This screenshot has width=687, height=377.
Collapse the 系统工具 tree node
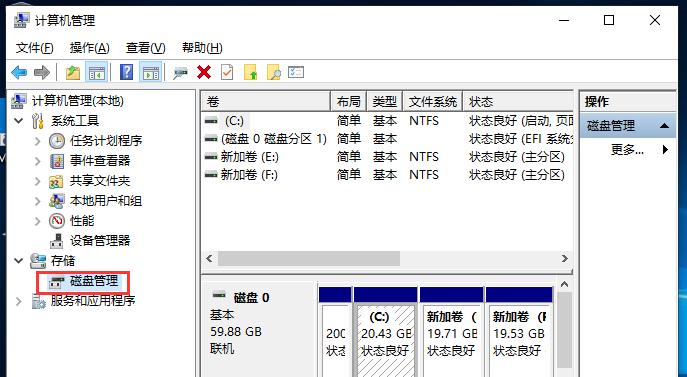click(18, 121)
